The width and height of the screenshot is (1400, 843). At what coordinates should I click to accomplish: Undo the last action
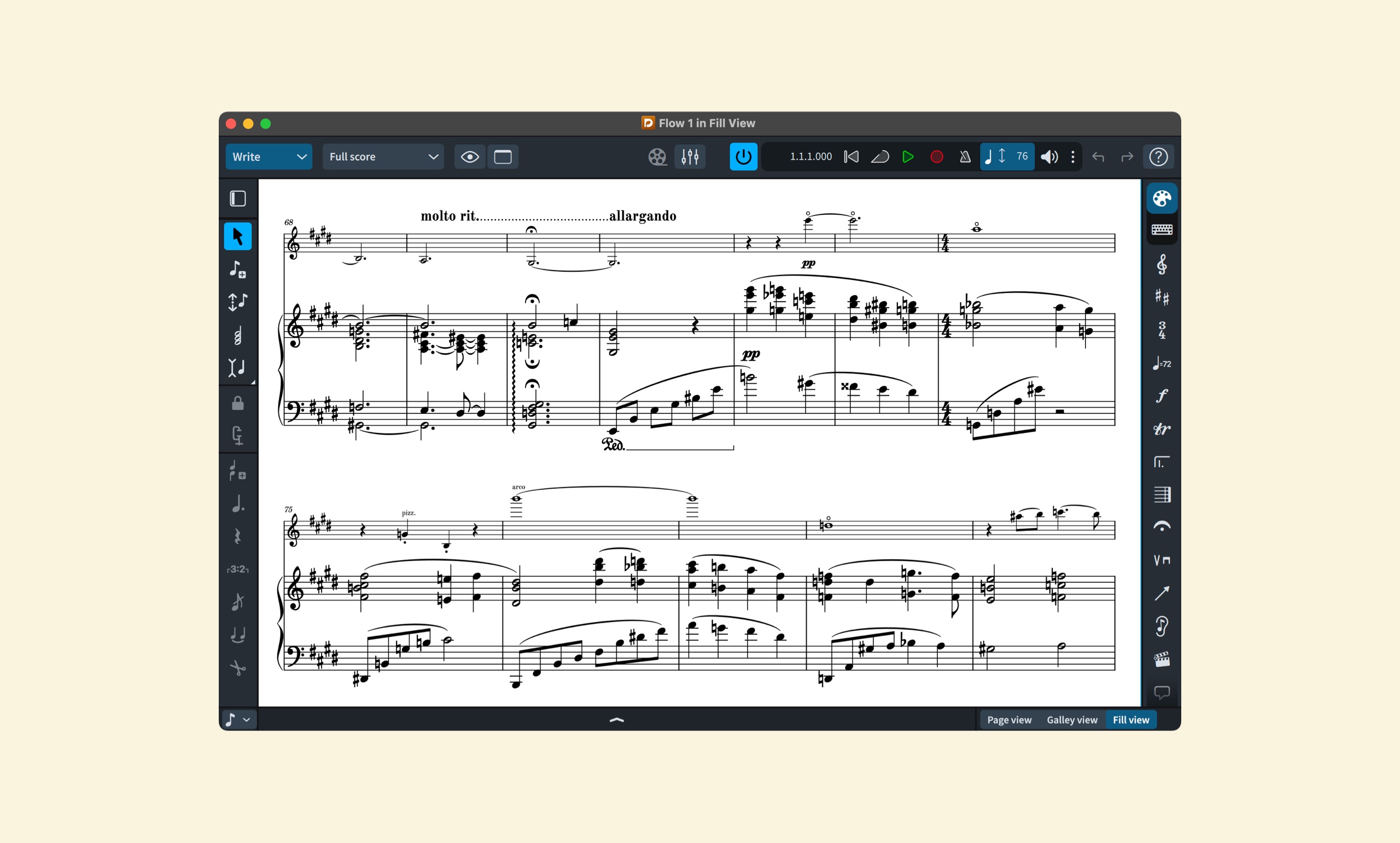point(1098,157)
